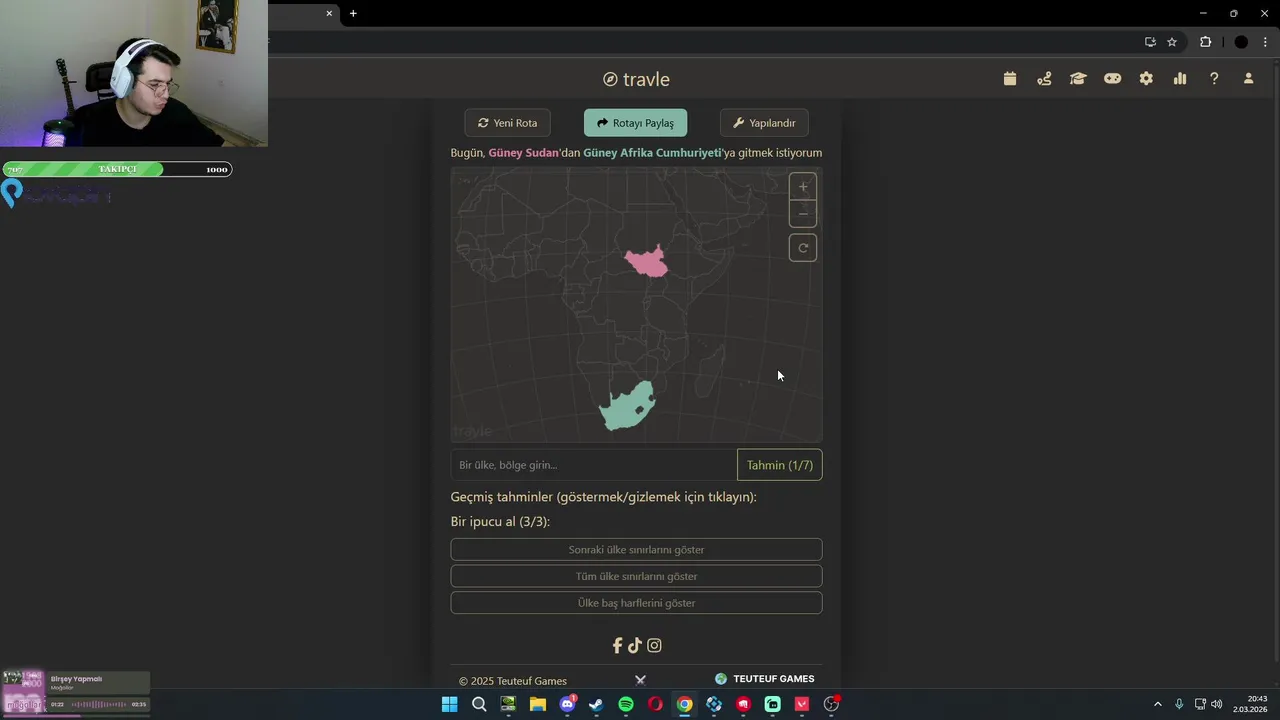This screenshot has width=1280, height=720.
Task: Open Valorant from the taskbar
Action: coord(802,704)
